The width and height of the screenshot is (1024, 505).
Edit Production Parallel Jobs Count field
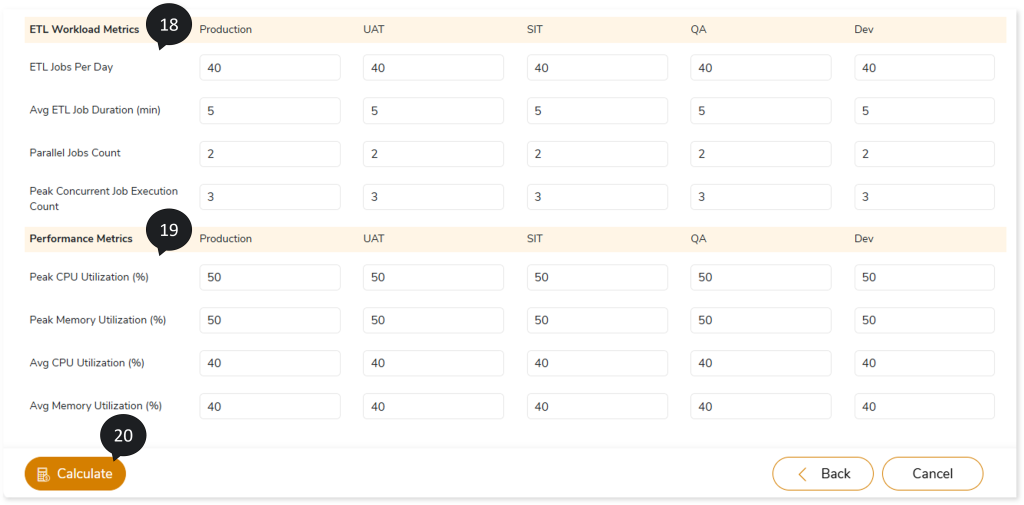tap(270, 154)
